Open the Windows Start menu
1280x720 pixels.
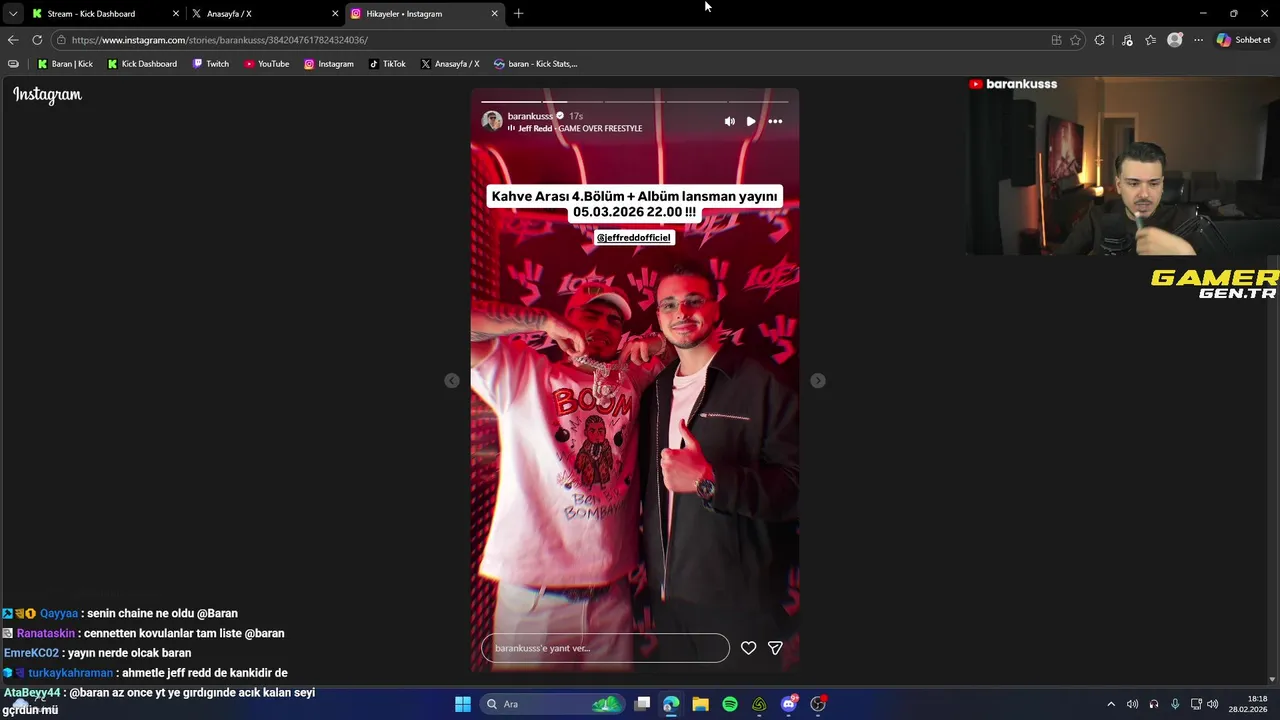click(x=463, y=704)
